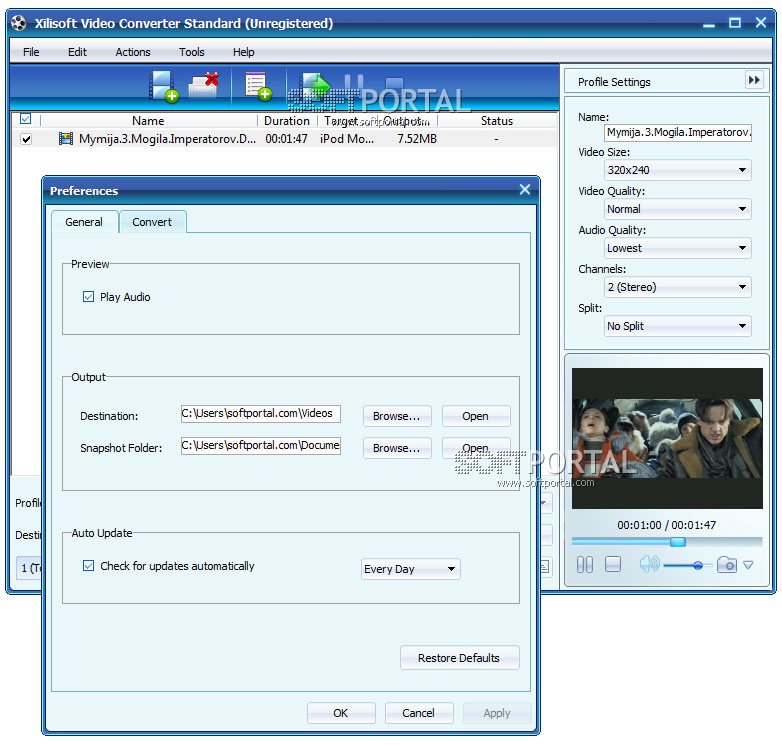Click Open next to Destination path
The width and height of the screenshot is (782, 745).
coord(476,416)
